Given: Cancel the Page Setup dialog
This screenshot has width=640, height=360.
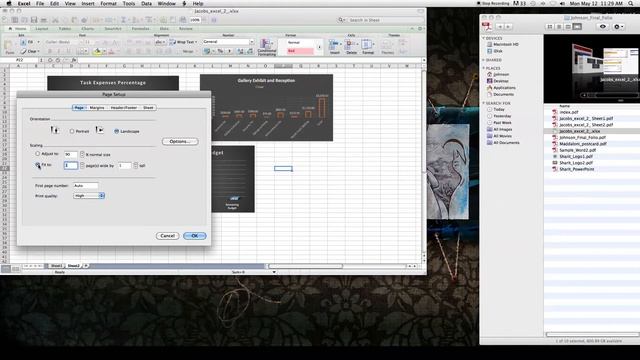Looking at the screenshot, I should coord(167,236).
